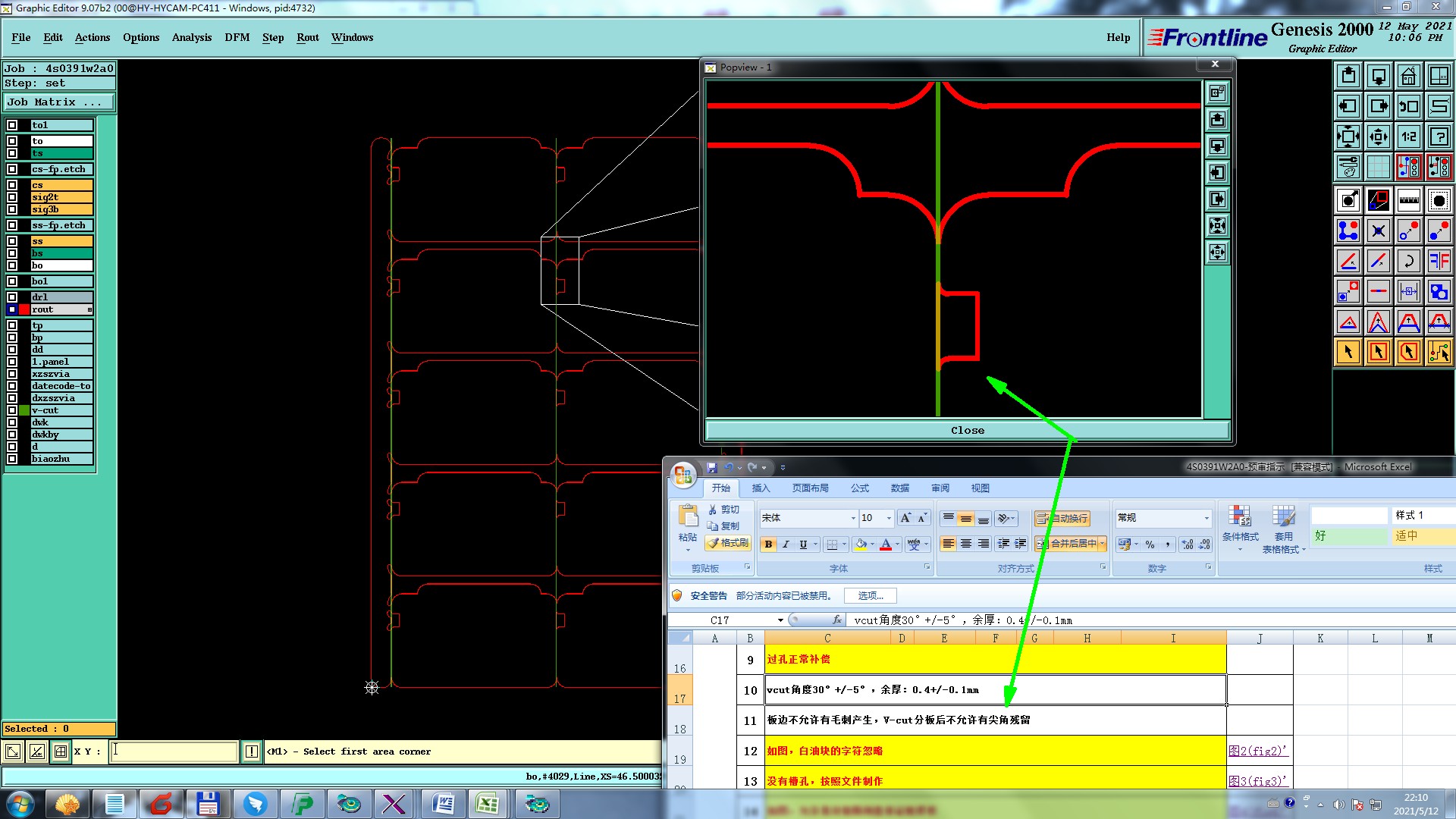Viewport: 1456px width, 819px height.
Task: Click the ruler measurement tool icon
Action: (x=1408, y=200)
